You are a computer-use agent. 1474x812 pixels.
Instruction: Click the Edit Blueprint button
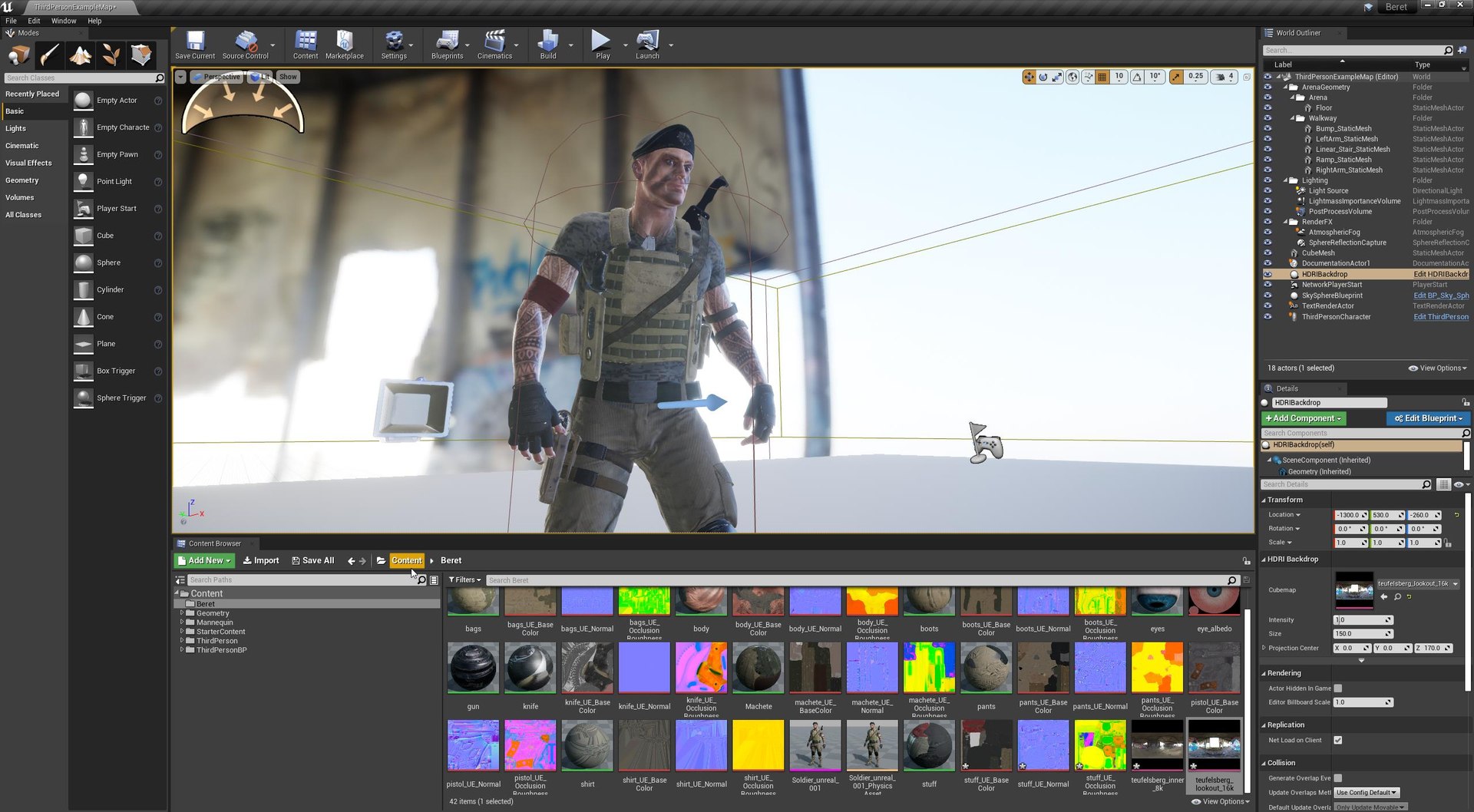[1428, 419]
